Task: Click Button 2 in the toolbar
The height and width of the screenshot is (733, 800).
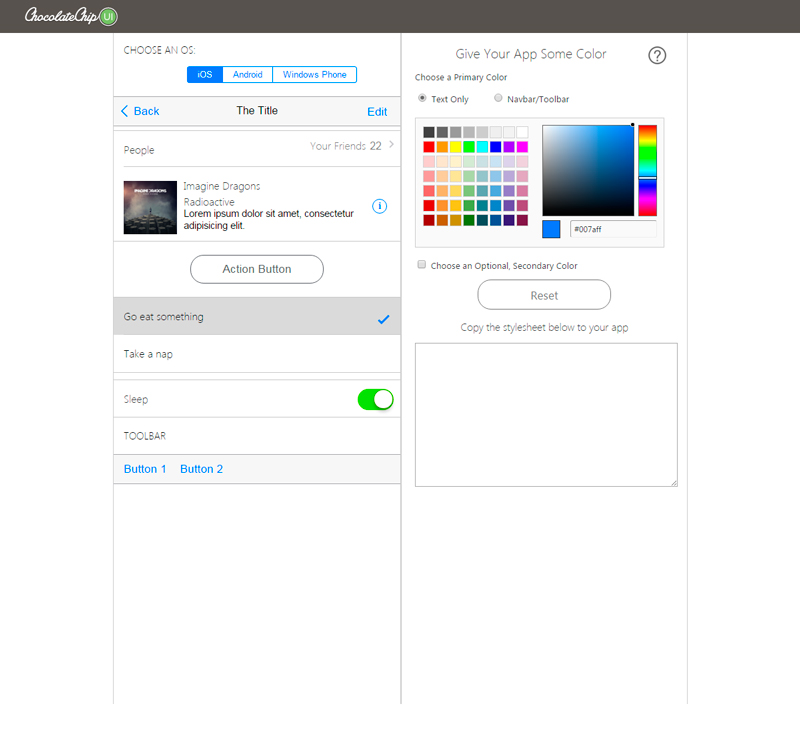Action: click(x=201, y=469)
